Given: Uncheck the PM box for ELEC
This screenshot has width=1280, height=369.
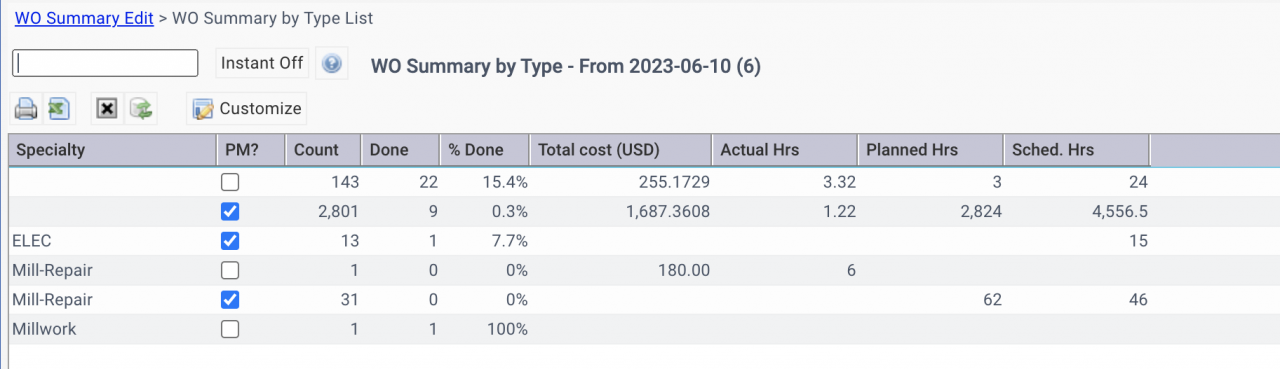Looking at the screenshot, I should (231, 241).
